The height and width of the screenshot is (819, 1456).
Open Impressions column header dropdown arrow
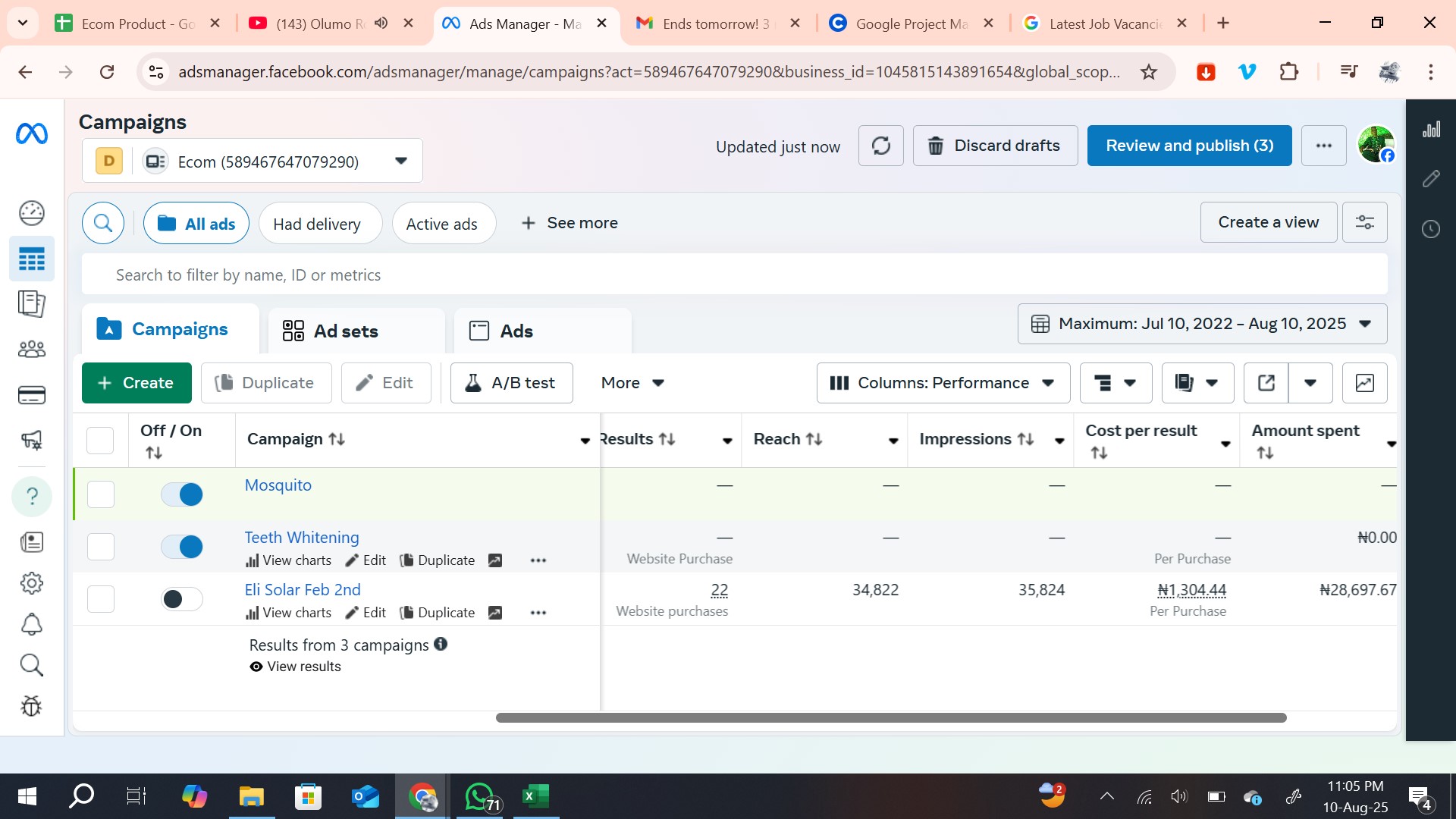click(1059, 441)
